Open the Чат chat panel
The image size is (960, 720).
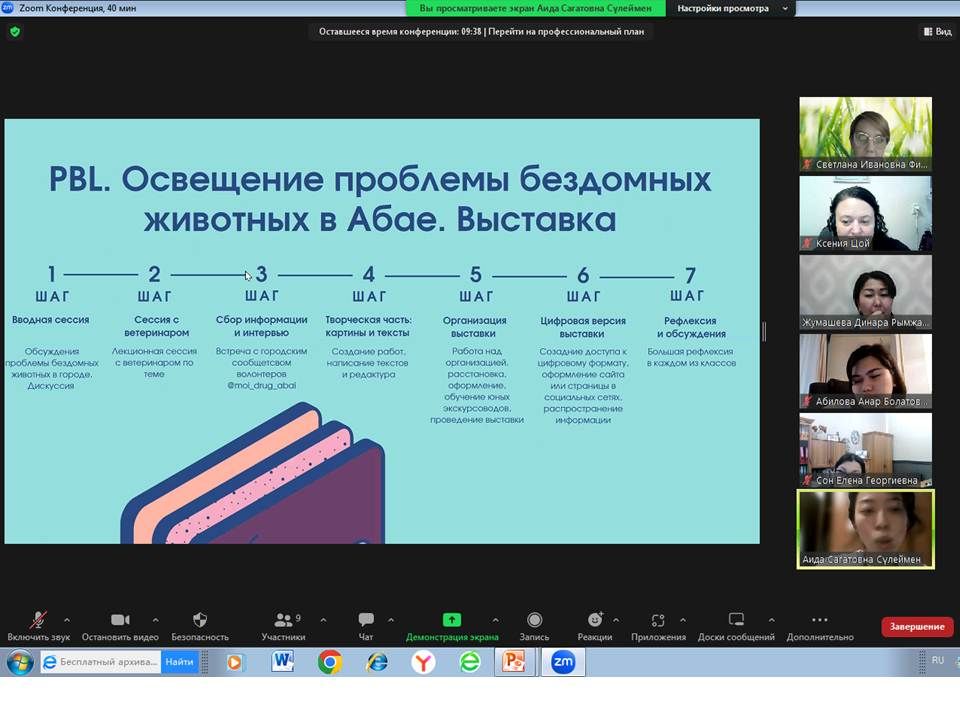tap(366, 621)
